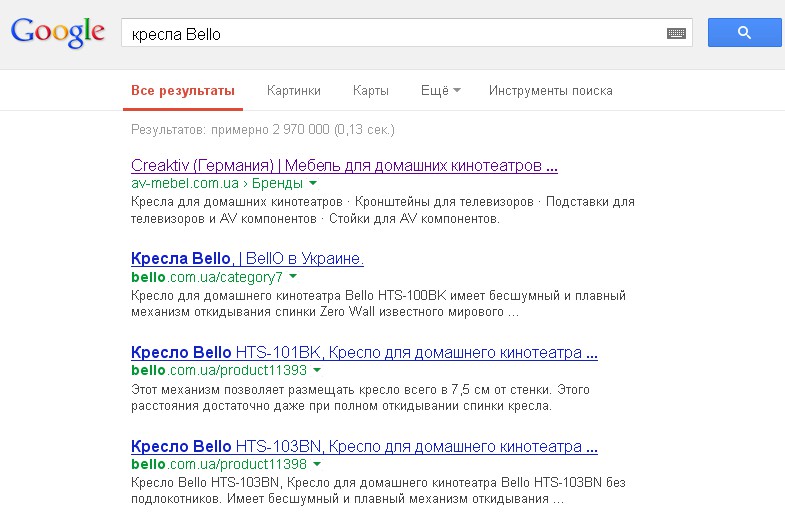Expand arrow next to bello.com.ua/product11393
785x530 pixels.
pos(317,370)
